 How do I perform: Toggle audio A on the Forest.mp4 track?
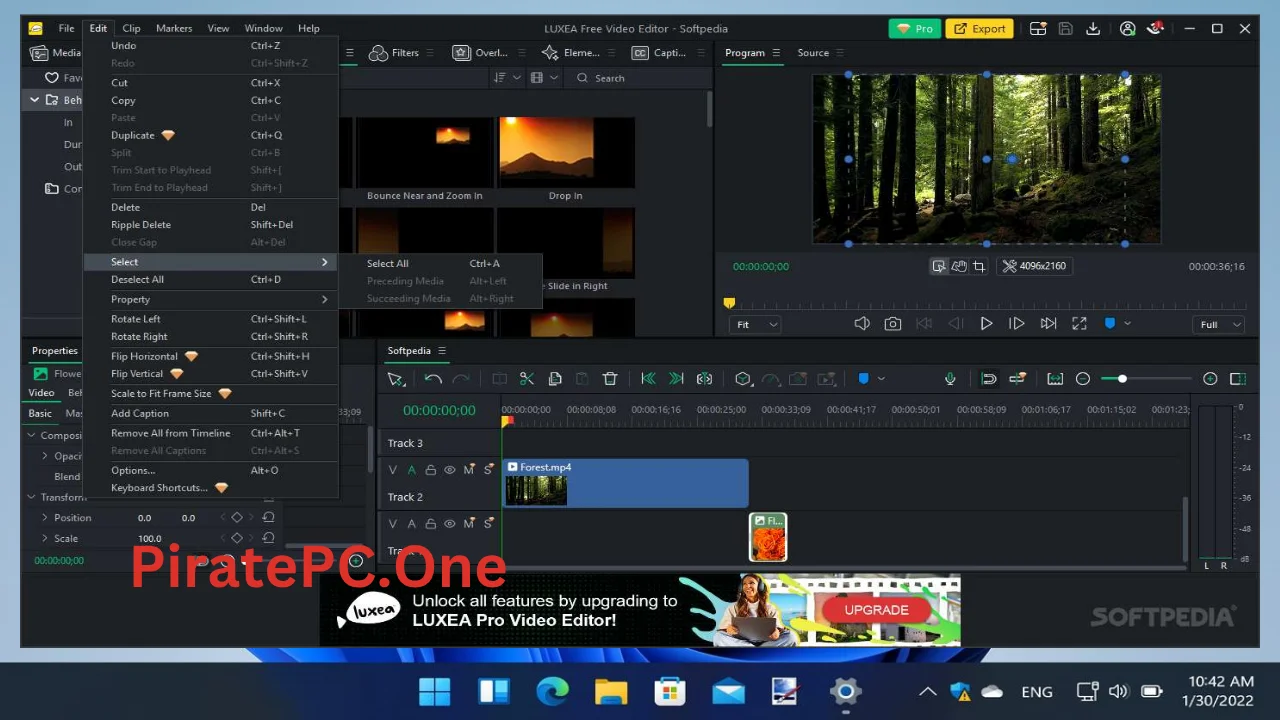click(x=411, y=470)
